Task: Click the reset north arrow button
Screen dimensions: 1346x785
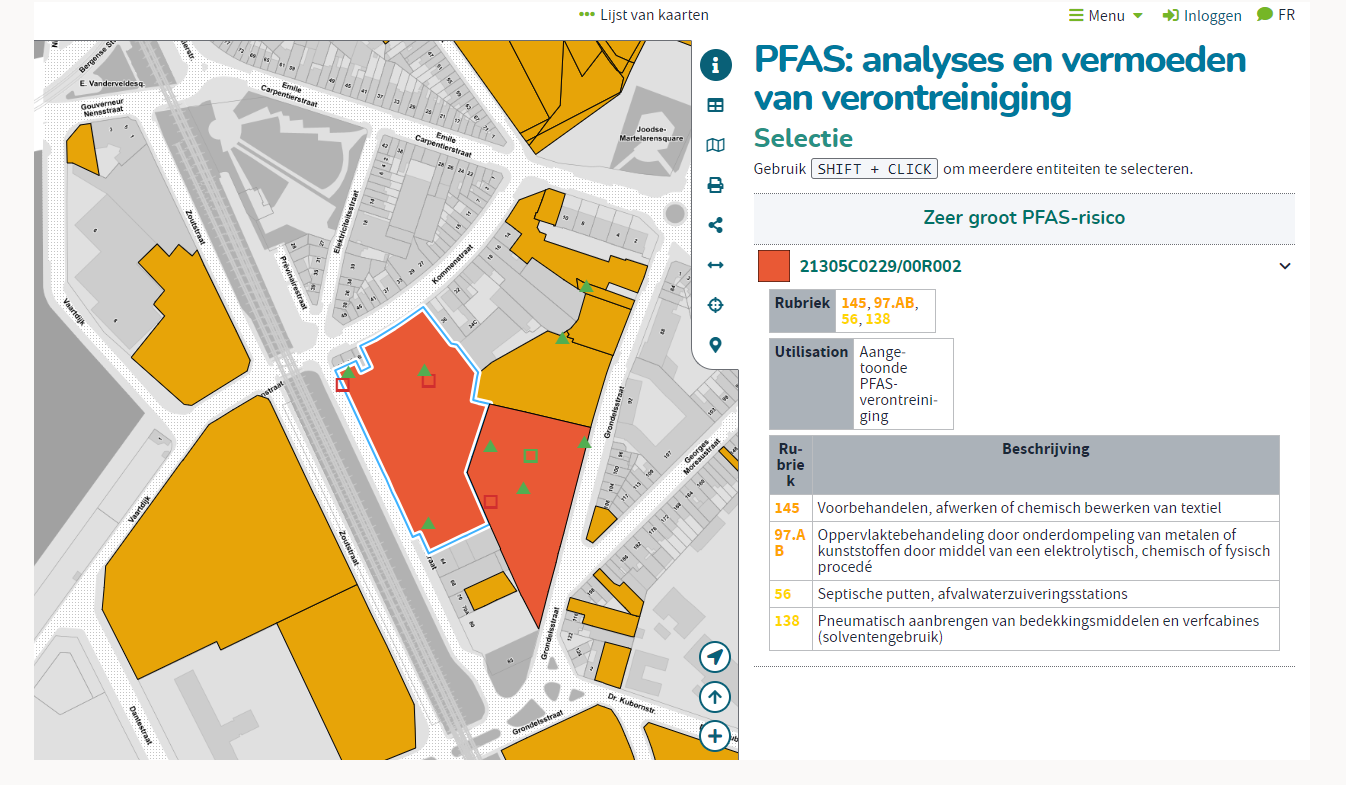Action: 715,697
